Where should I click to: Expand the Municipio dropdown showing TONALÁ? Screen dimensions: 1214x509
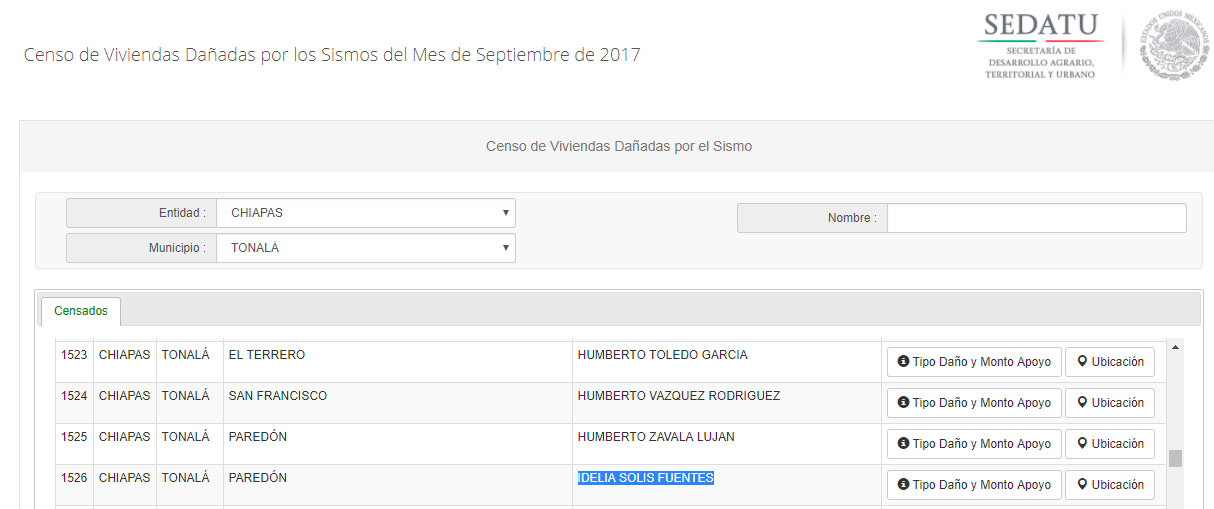pos(366,248)
